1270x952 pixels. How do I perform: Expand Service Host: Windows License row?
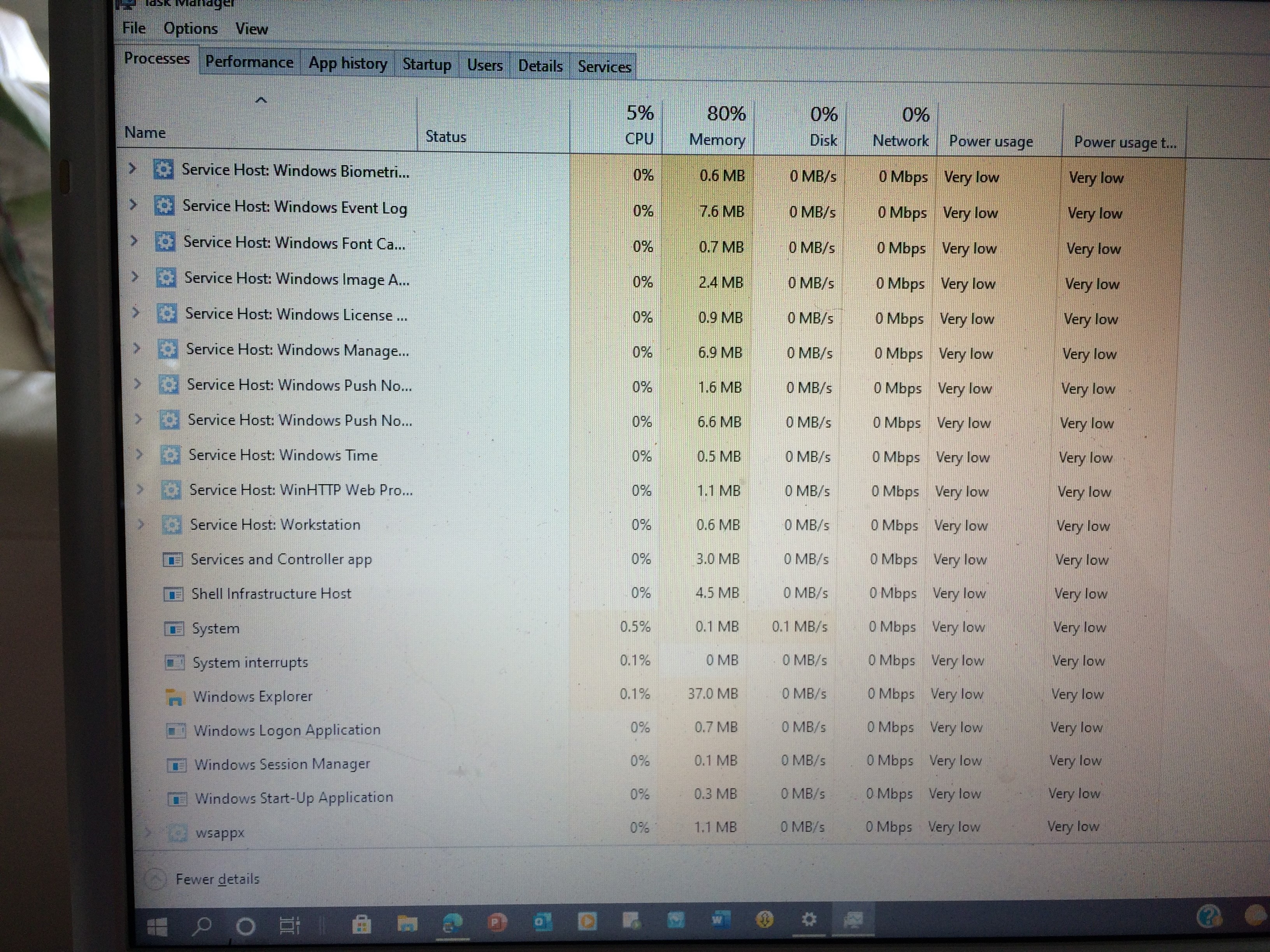pyautogui.click(x=136, y=312)
